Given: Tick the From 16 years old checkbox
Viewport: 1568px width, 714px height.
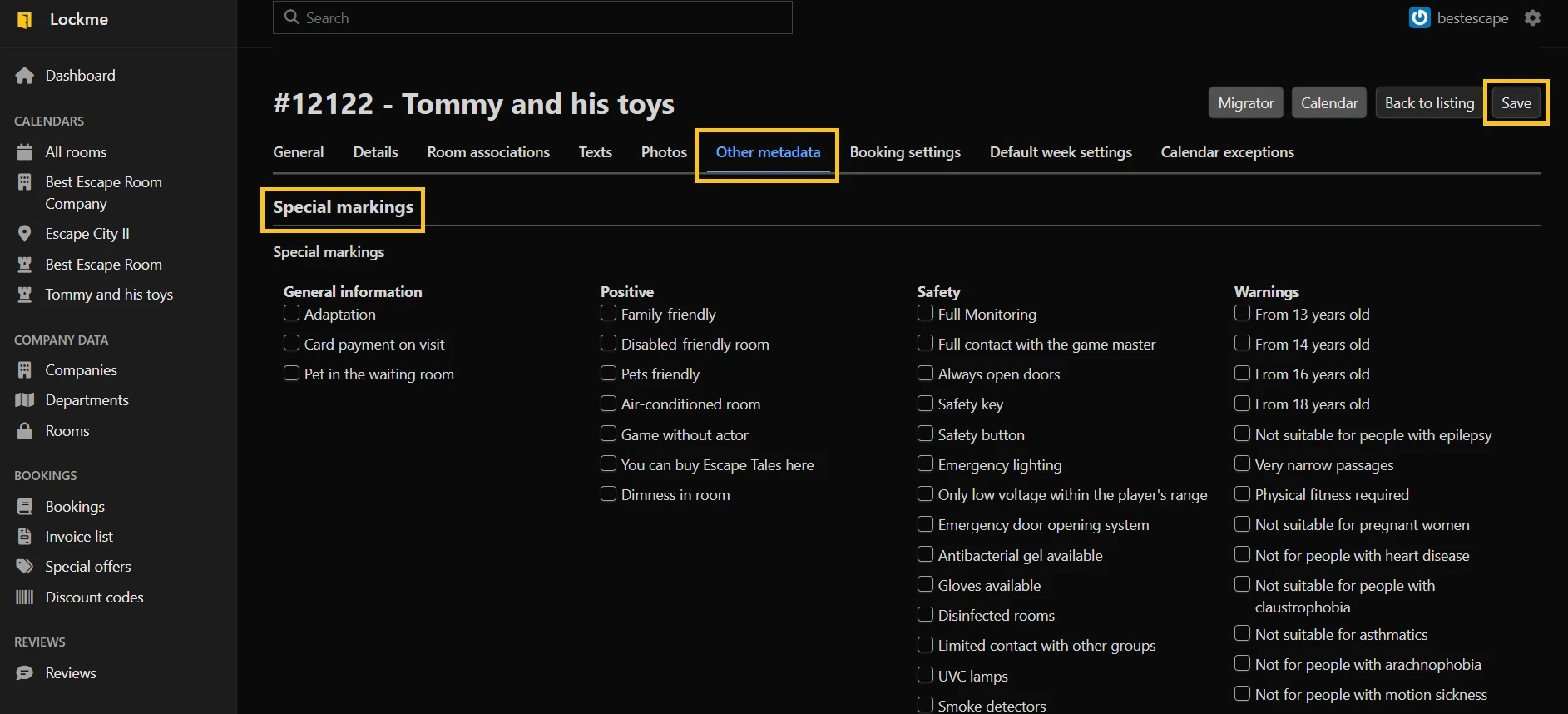Looking at the screenshot, I should (x=1242, y=373).
